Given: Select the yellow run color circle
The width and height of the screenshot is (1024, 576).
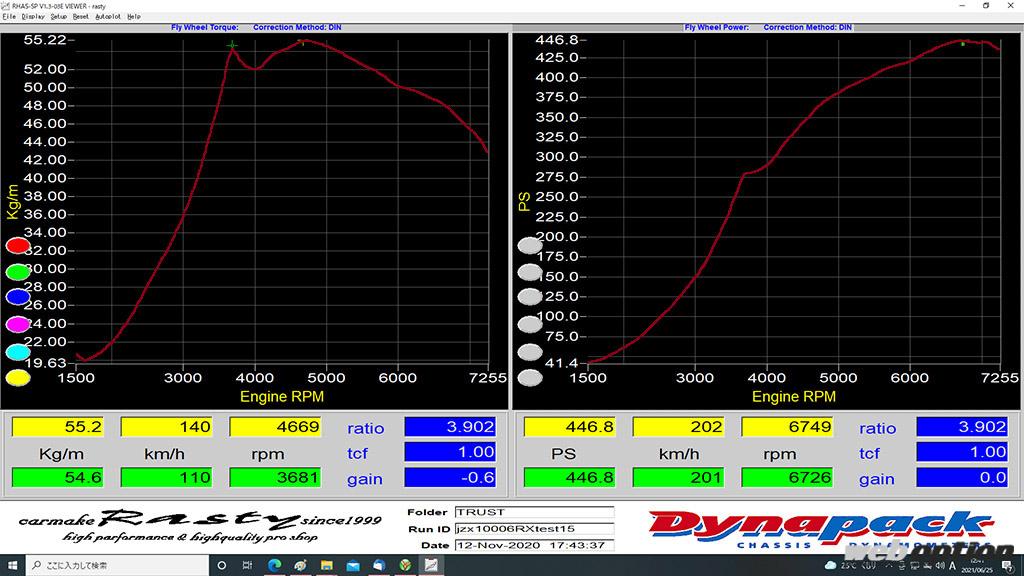Looking at the screenshot, I should pos(18,378).
